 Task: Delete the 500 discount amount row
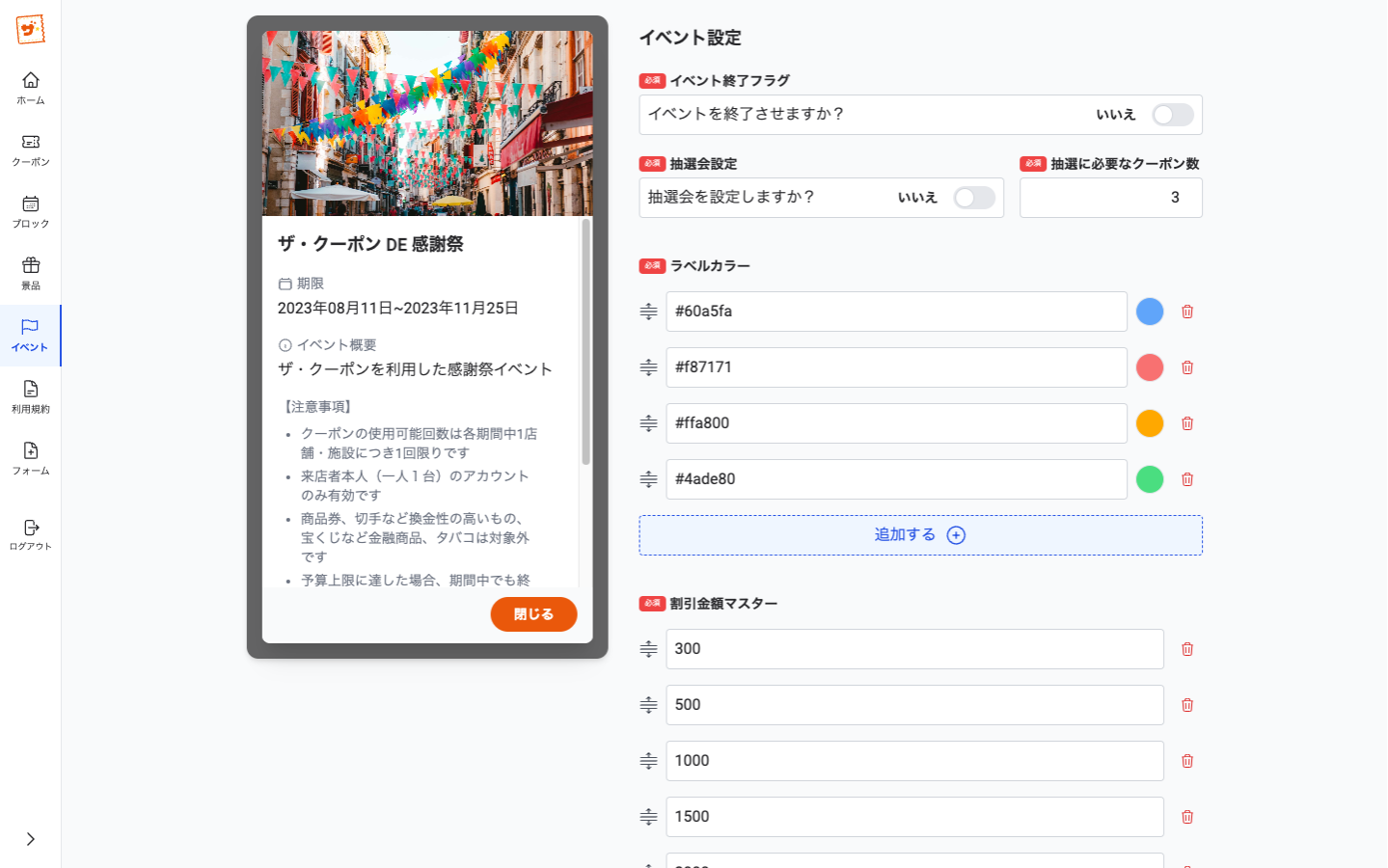coord(1187,705)
